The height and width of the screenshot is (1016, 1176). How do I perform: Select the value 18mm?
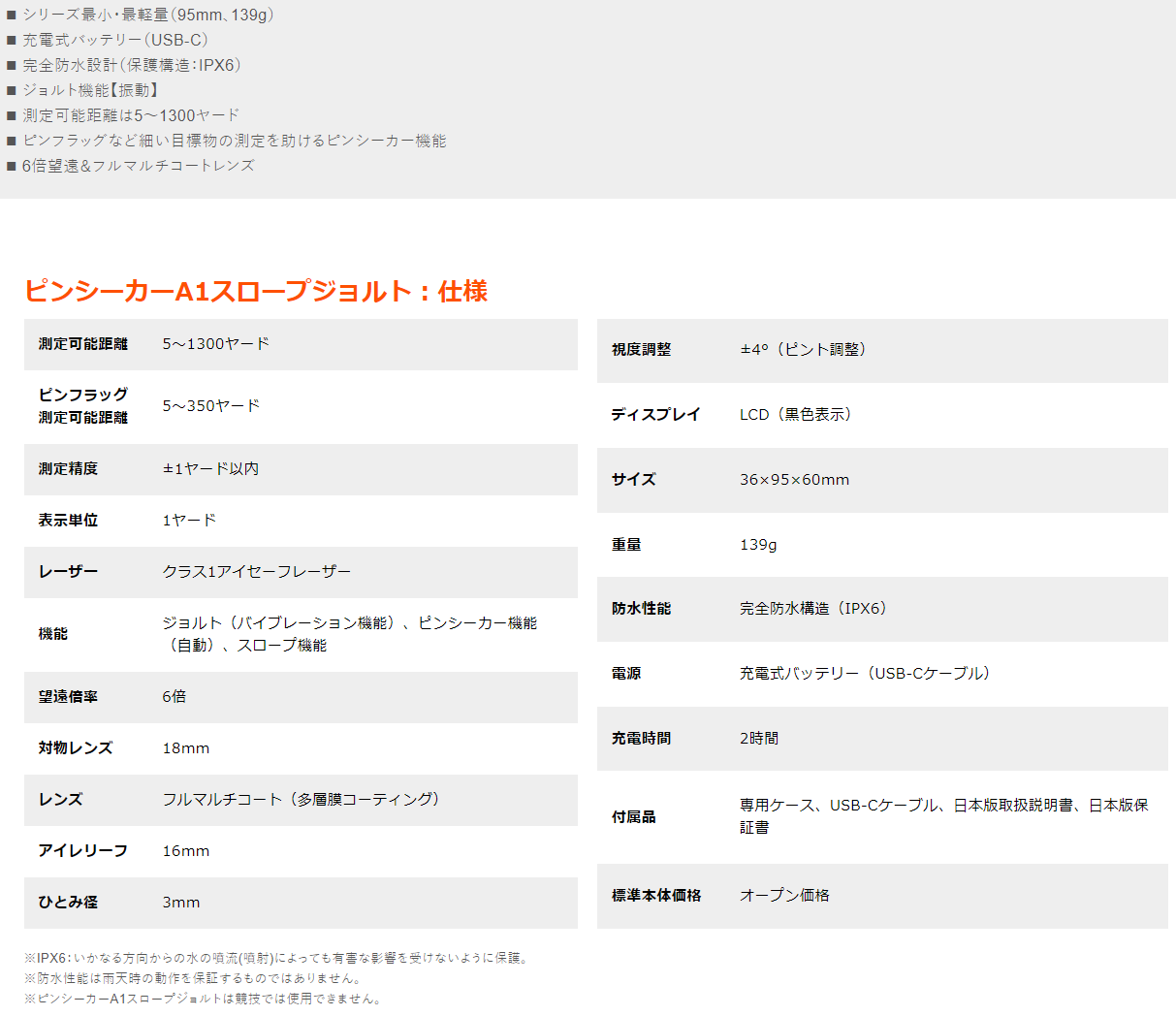coord(186,748)
